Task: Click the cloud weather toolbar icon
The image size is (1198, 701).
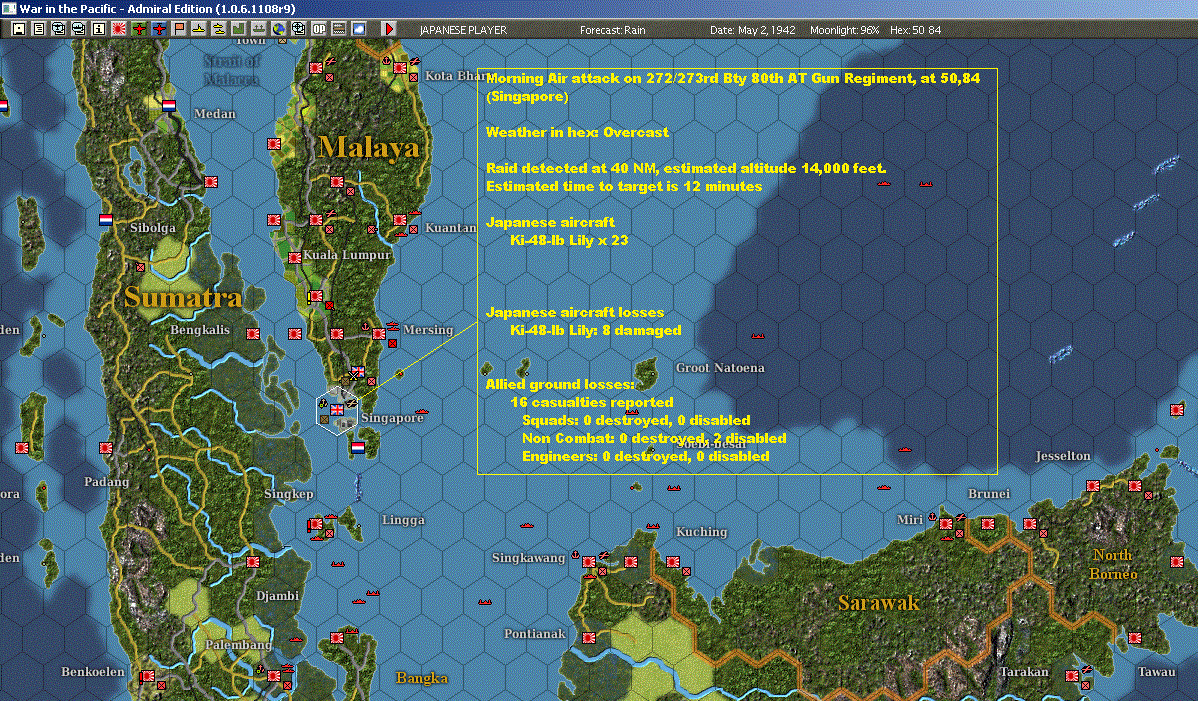Action: tap(358, 29)
